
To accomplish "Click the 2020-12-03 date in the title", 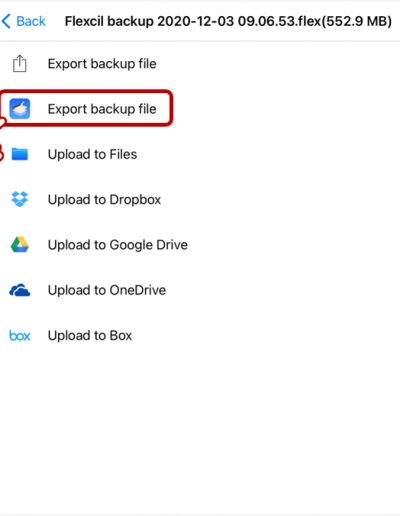I will point(195,21).
